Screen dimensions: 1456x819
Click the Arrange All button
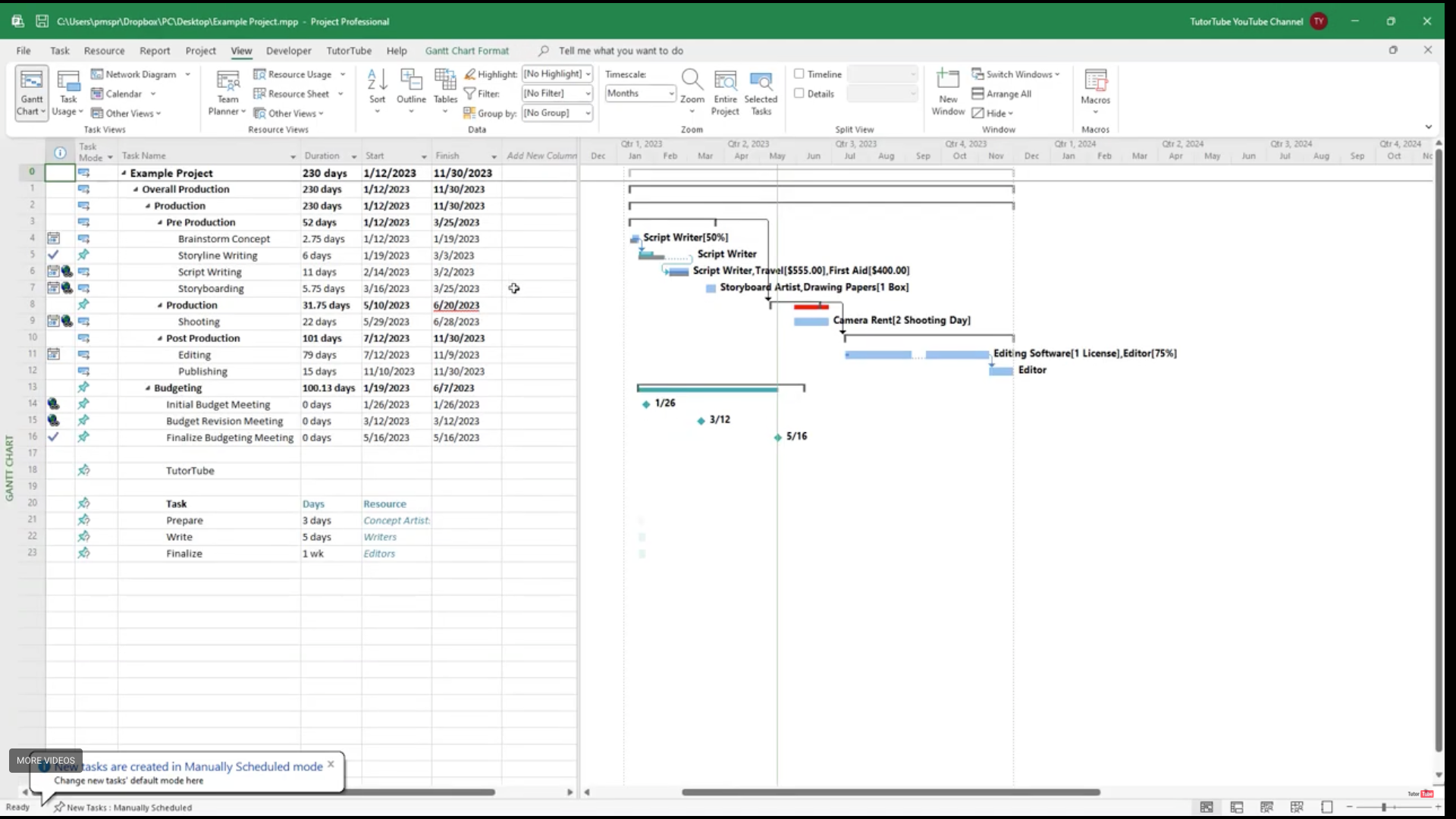click(x=1002, y=94)
